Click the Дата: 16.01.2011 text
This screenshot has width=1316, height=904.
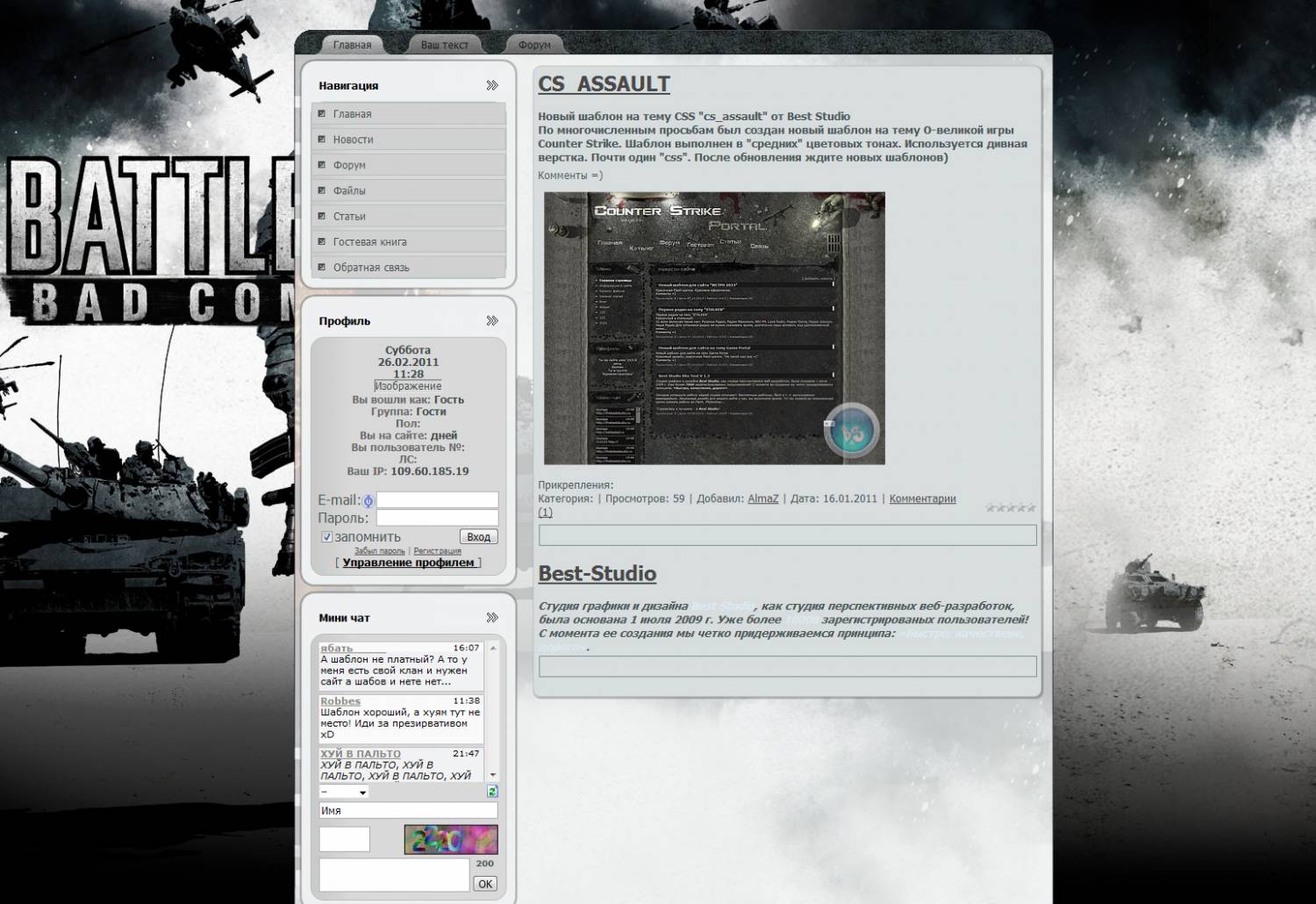click(x=833, y=499)
